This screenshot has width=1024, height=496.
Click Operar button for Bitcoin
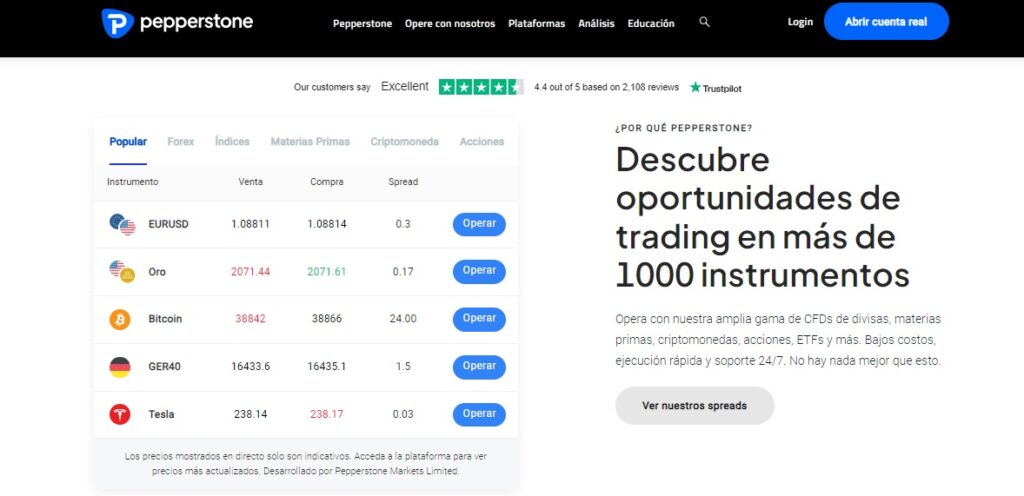click(x=479, y=319)
